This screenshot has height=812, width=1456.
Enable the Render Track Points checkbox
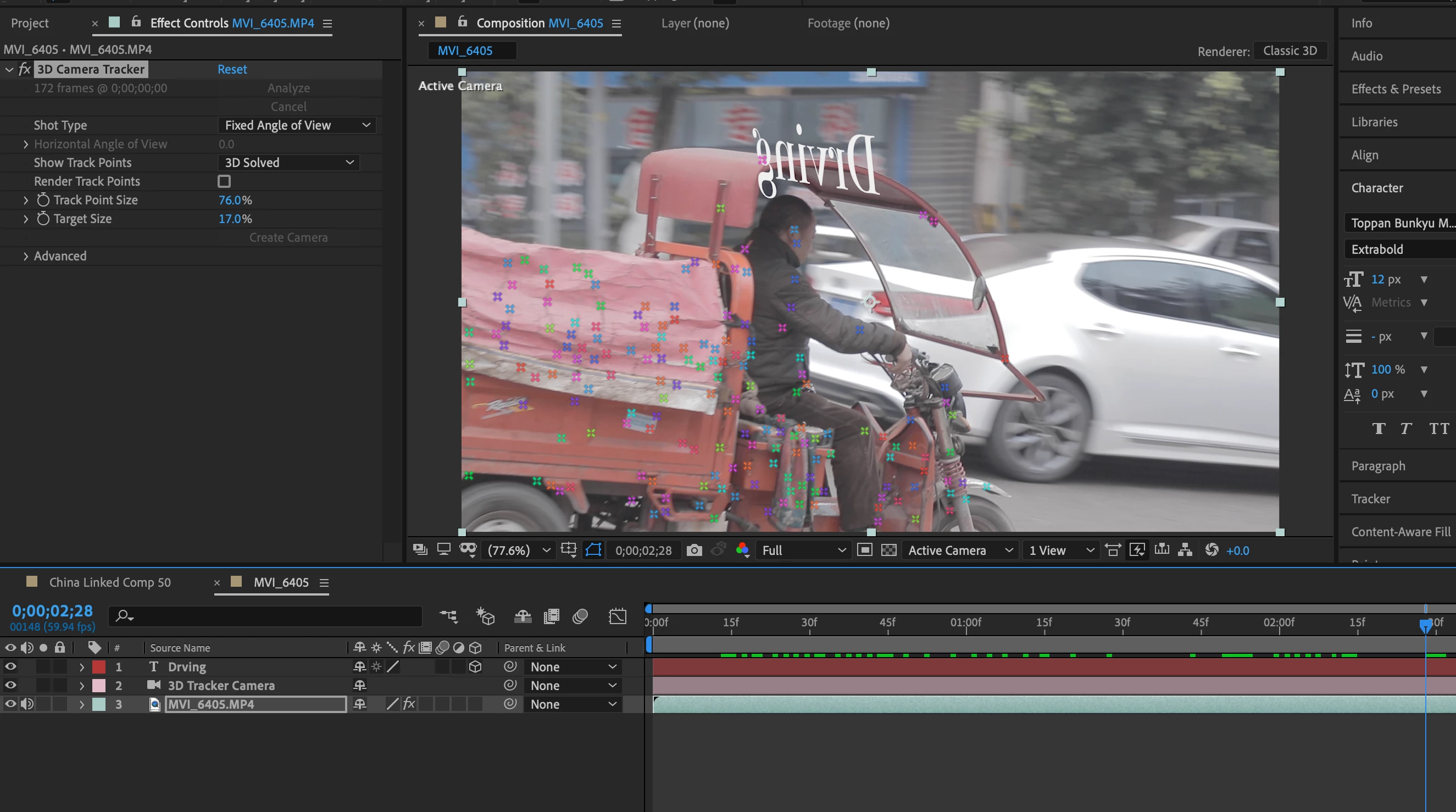224,181
